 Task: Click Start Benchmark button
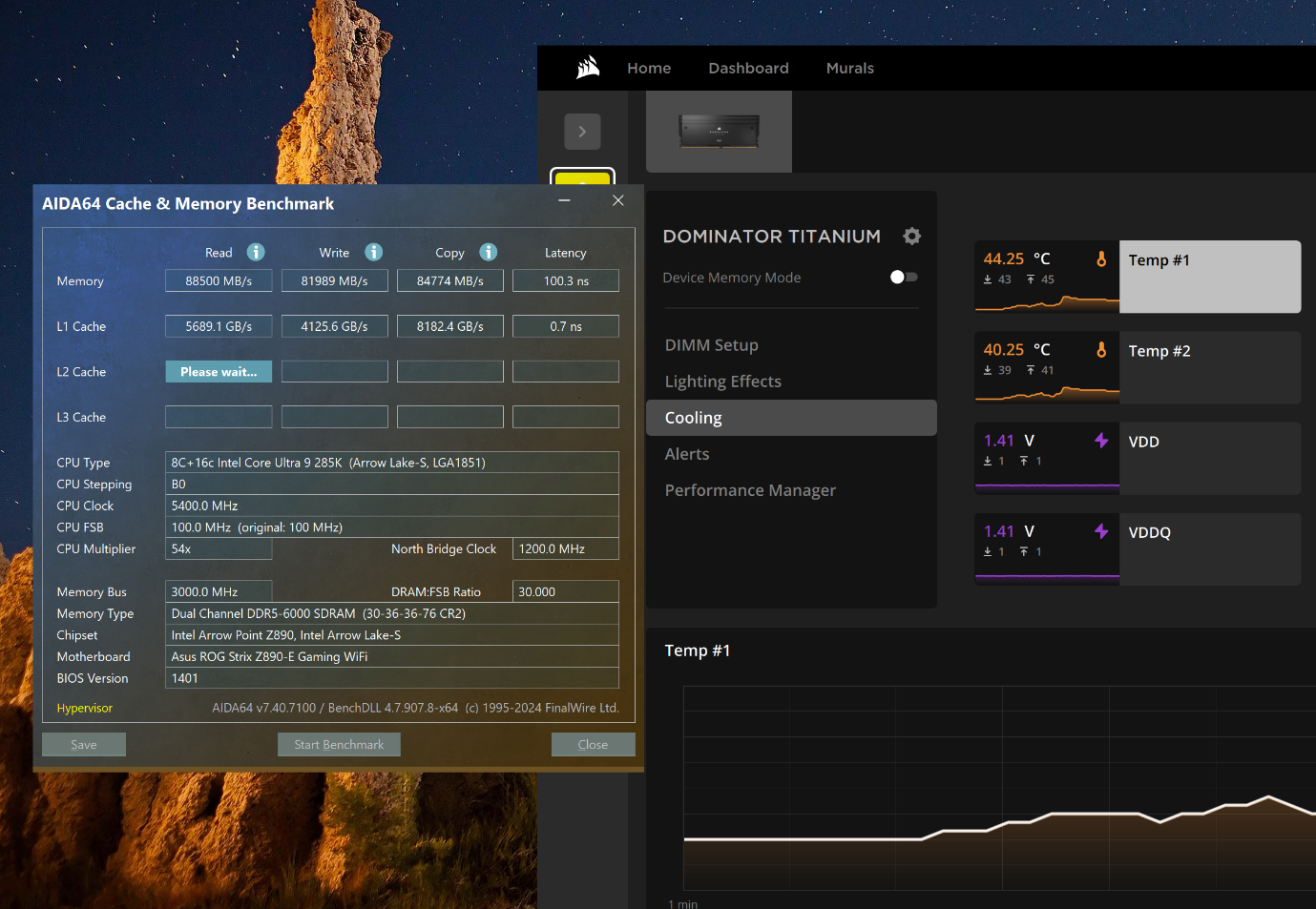[339, 744]
